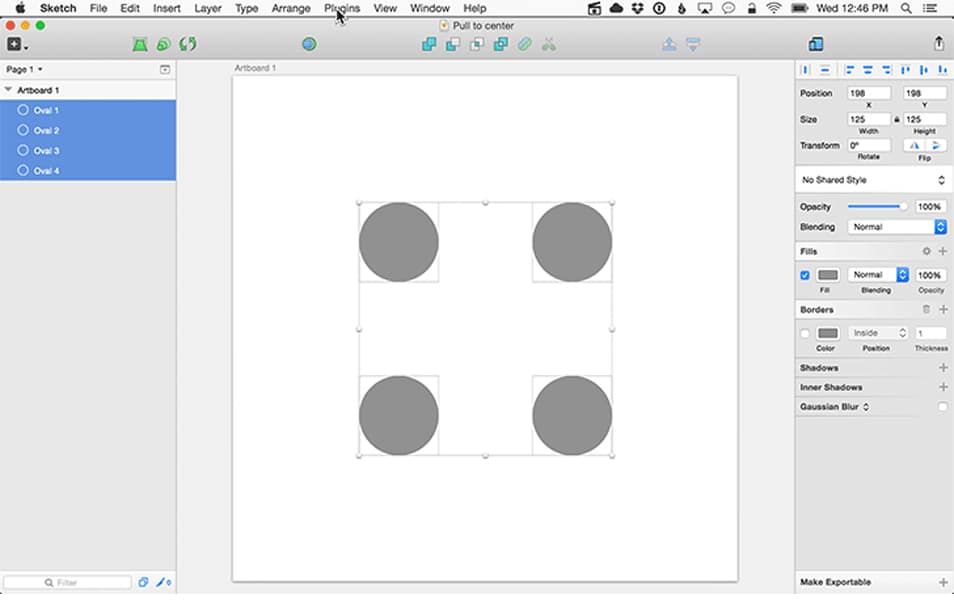Image resolution: width=954 pixels, height=600 pixels.
Task: Open Spotlight search in menu bar
Action: (906, 9)
